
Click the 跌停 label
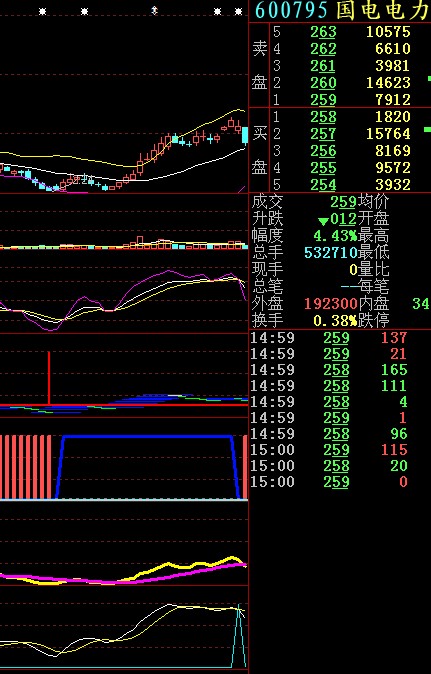point(373,321)
